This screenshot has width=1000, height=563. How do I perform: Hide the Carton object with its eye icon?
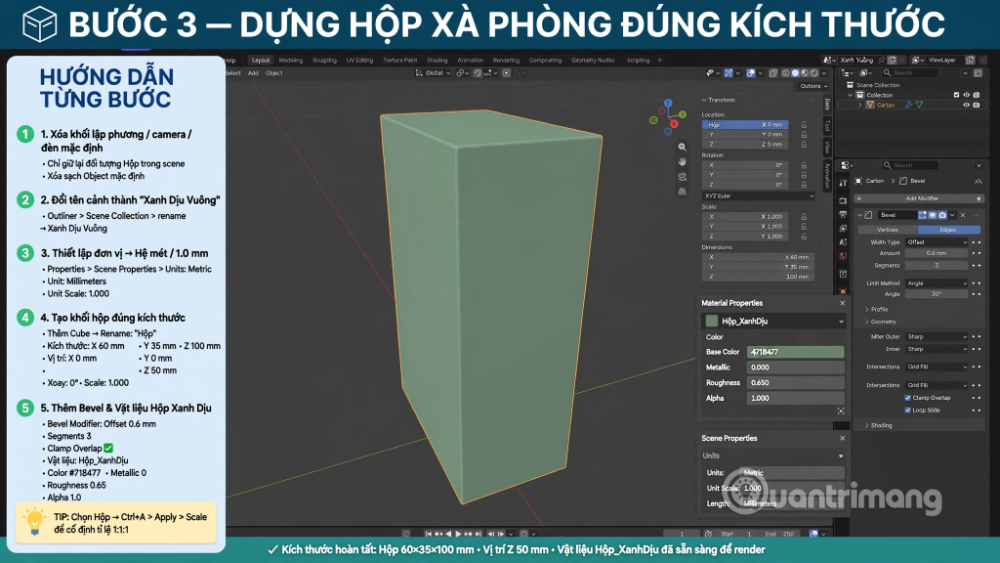coord(966,105)
